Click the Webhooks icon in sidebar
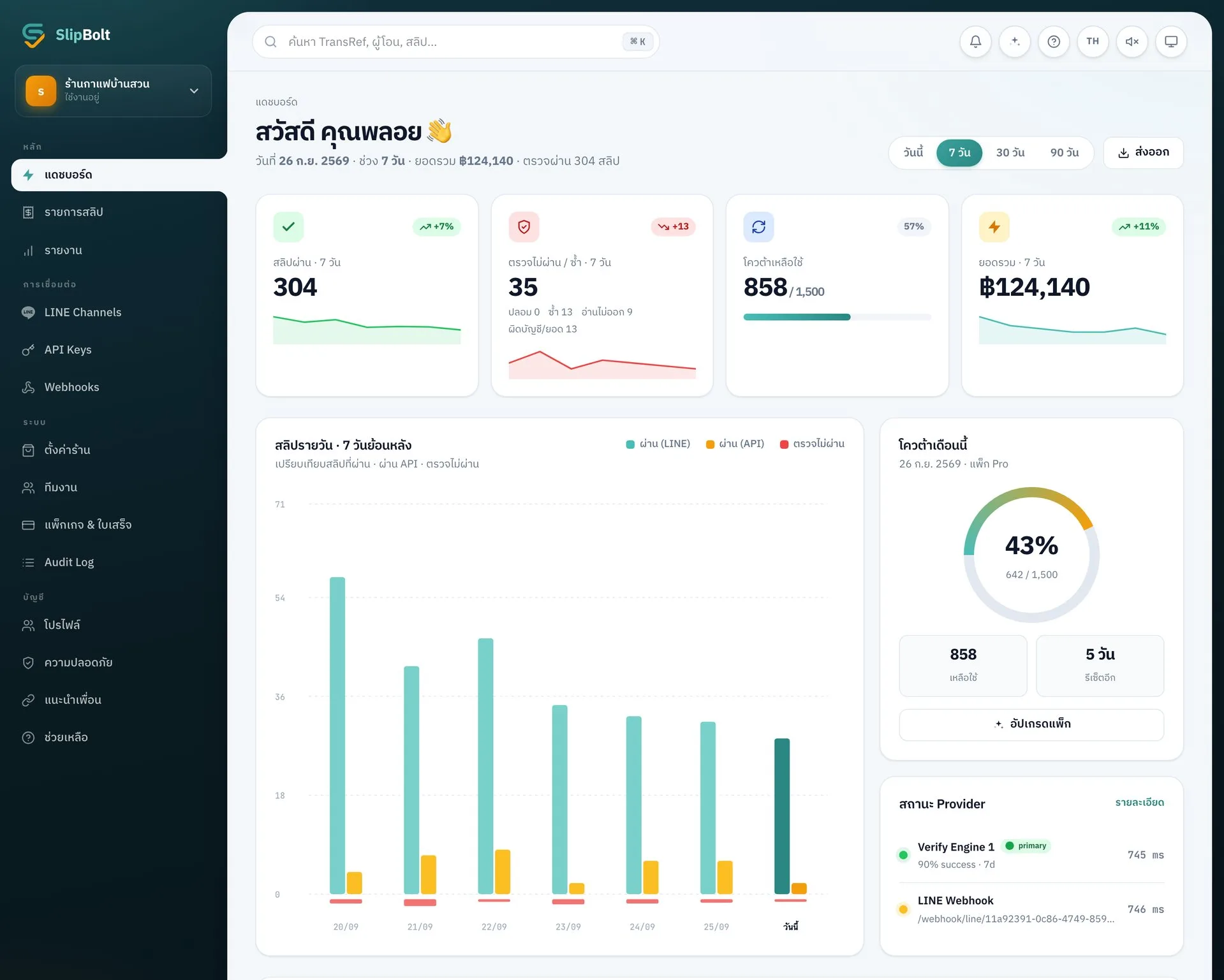Image resolution: width=1224 pixels, height=980 pixels. pos(28,388)
